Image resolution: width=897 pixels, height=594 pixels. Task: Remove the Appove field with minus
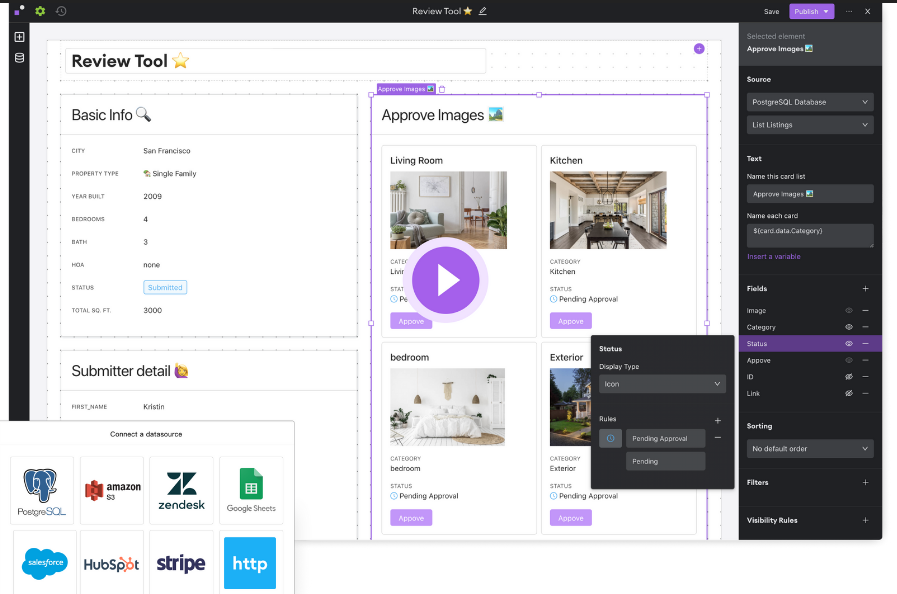click(x=866, y=360)
